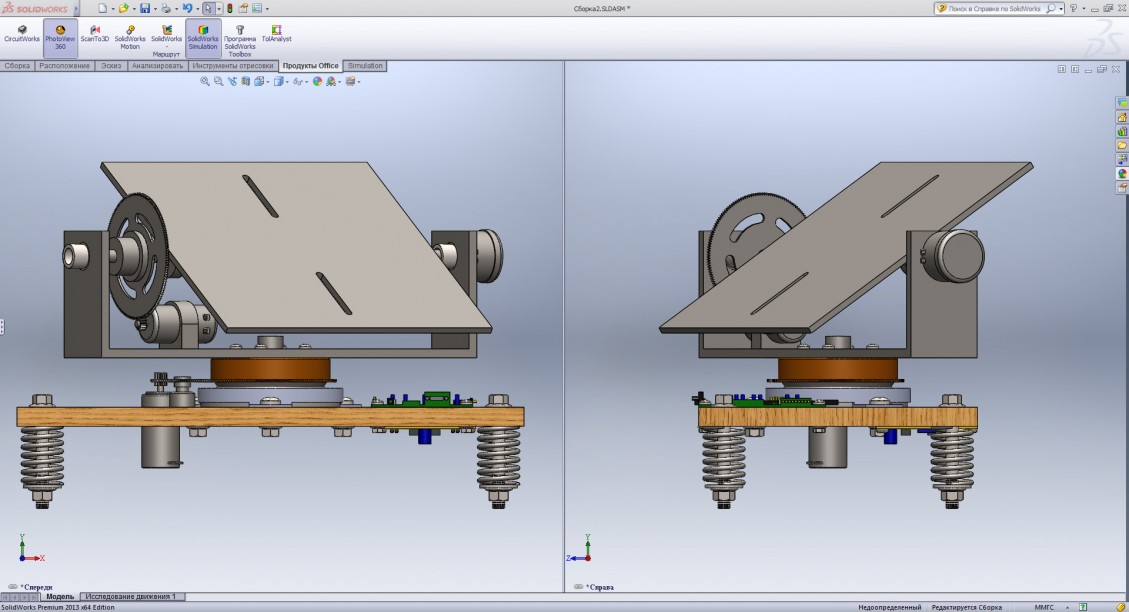This screenshot has width=1129, height=612.
Task: Open the dropdown arrow beside the Undo button
Action: pyautogui.click(x=195, y=8)
